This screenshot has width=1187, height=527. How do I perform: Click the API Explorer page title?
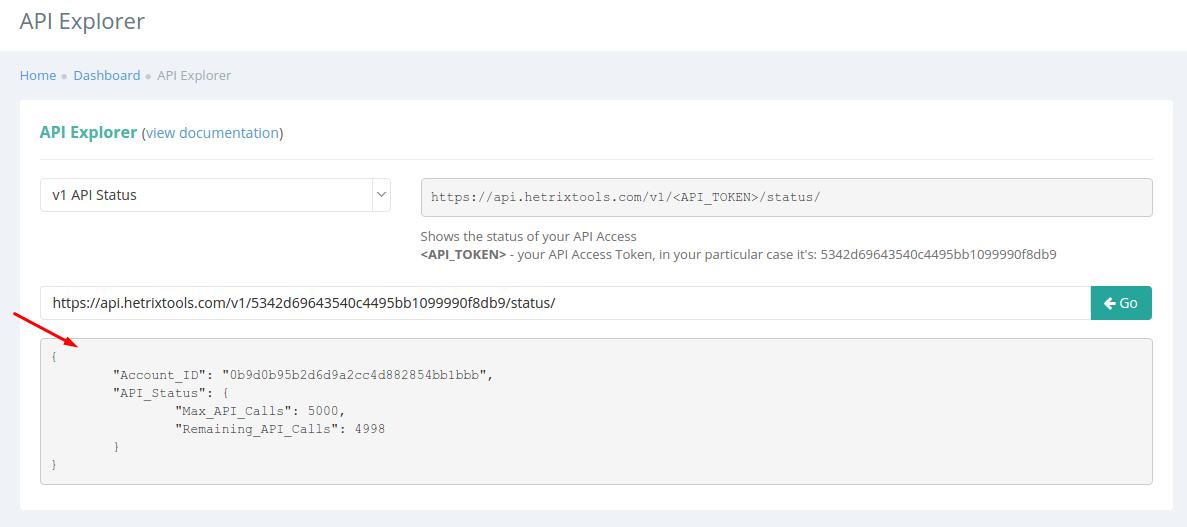(x=82, y=21)
